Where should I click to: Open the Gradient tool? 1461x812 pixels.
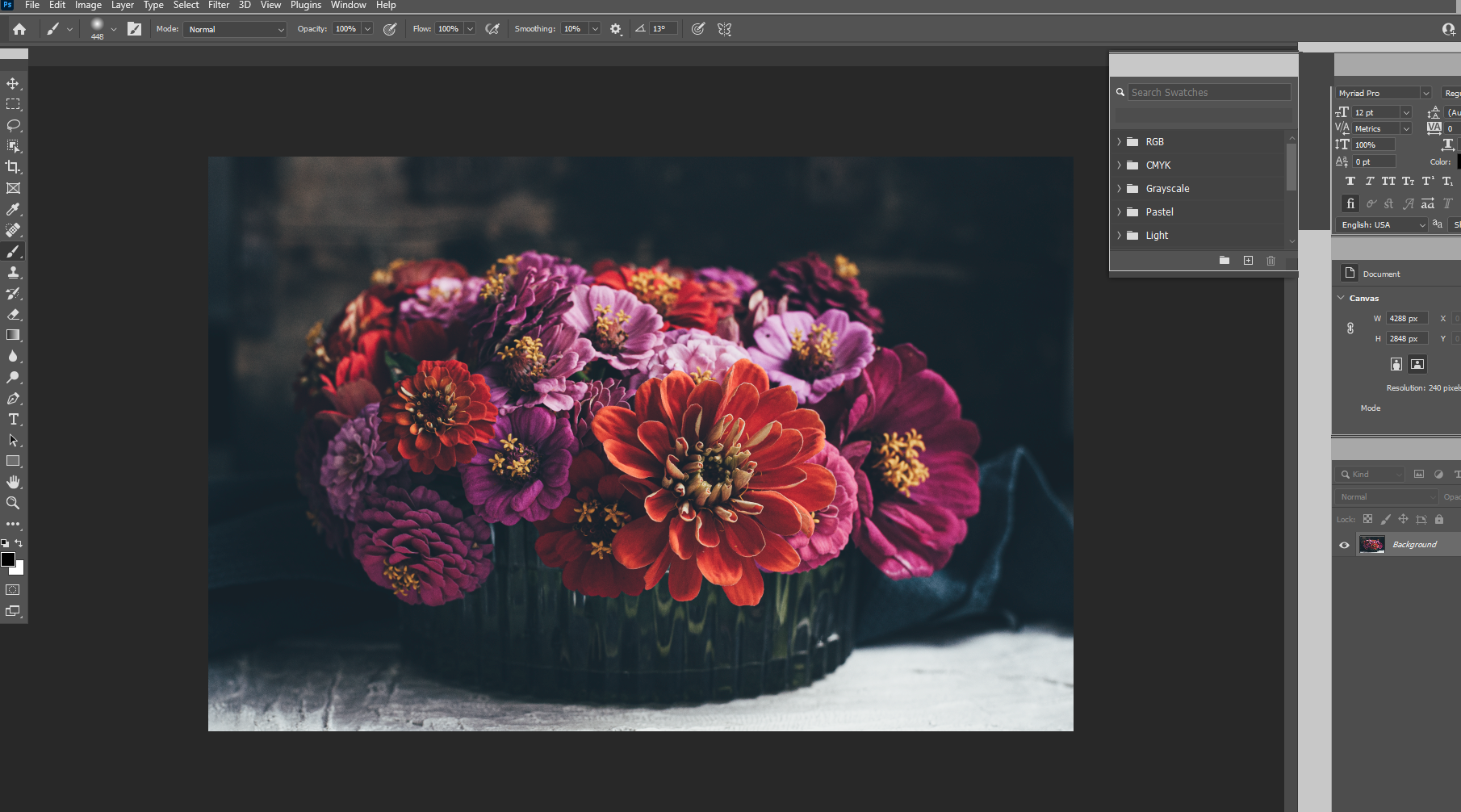[13, 335]
